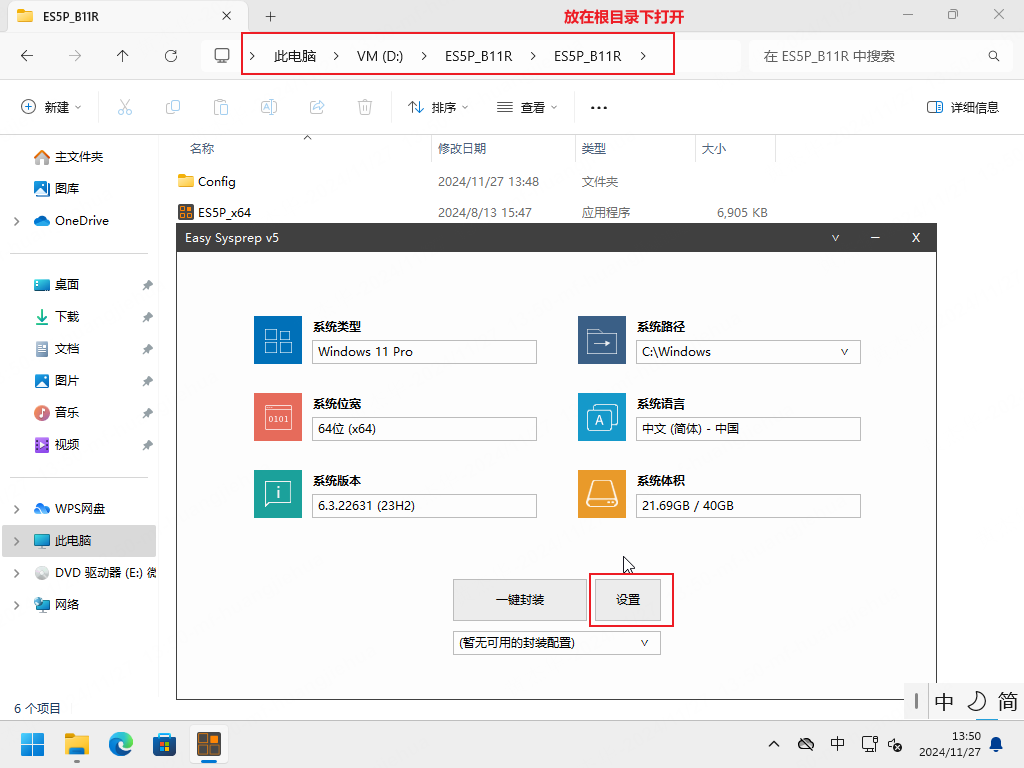Open the Sort dropdown in Explorer toolbar
Screen dimensions: 1024x768
[x=438, y=107]
